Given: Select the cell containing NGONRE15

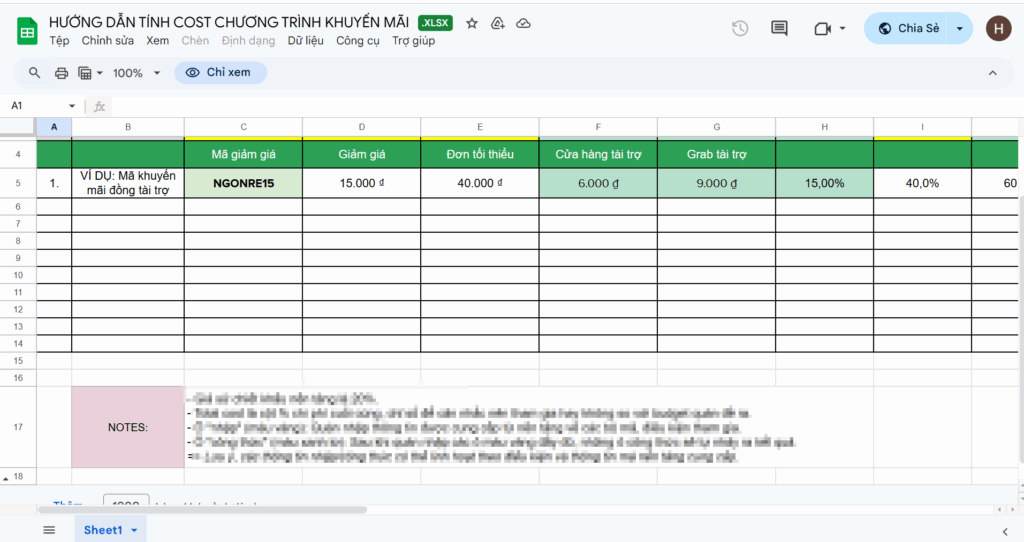Looking at the screenshot, I should (243, 183).
